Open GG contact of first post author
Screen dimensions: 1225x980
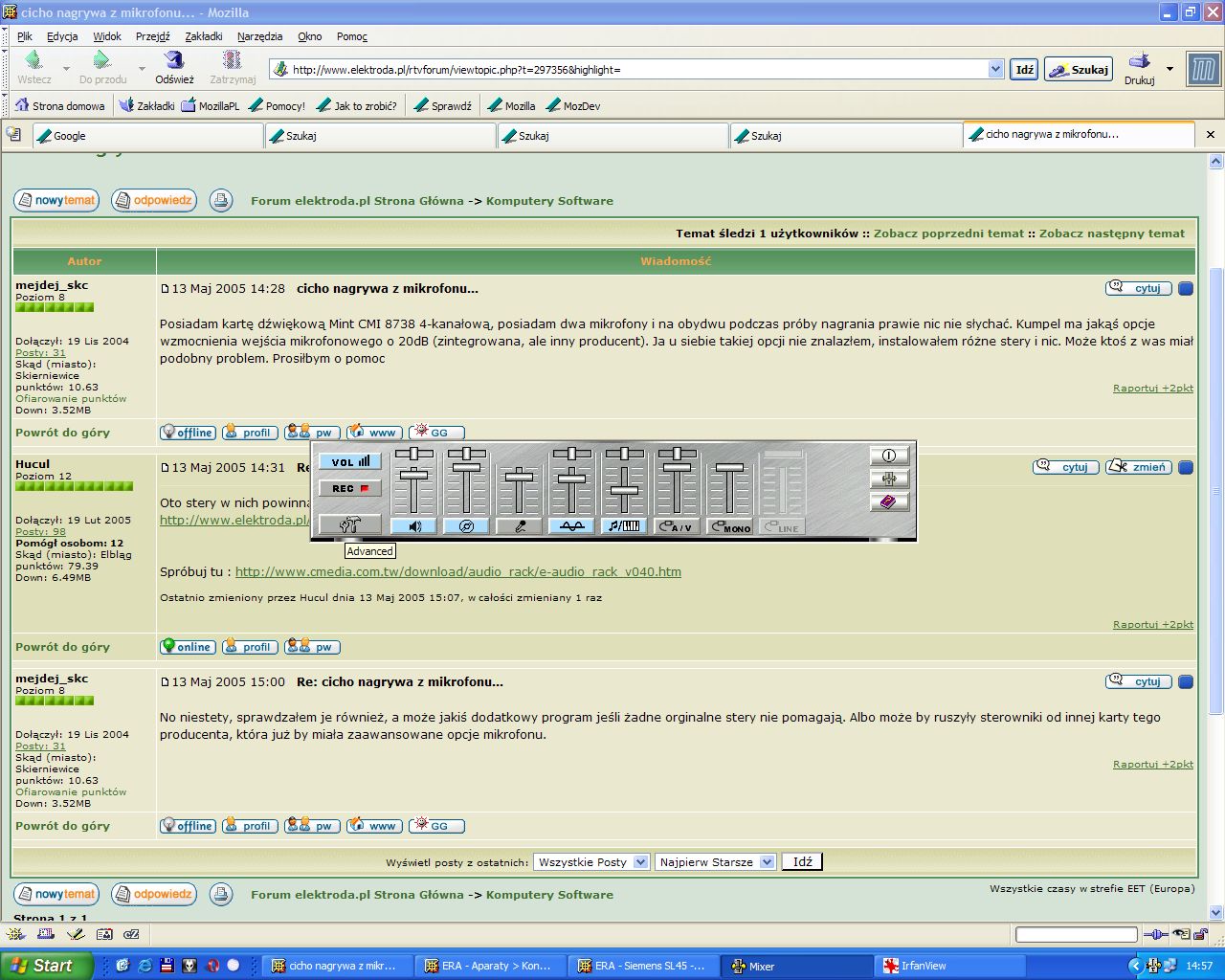point(436,433)
